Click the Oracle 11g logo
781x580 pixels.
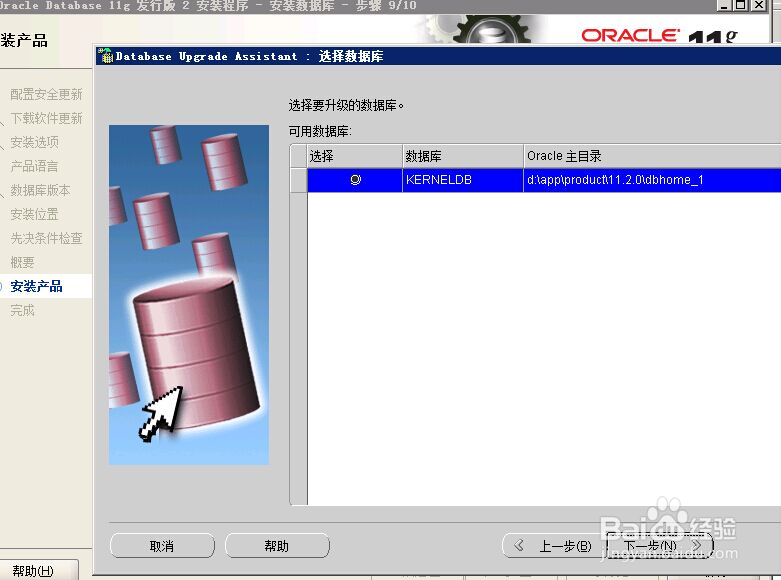pyautogui.click(x=659, y=35)
